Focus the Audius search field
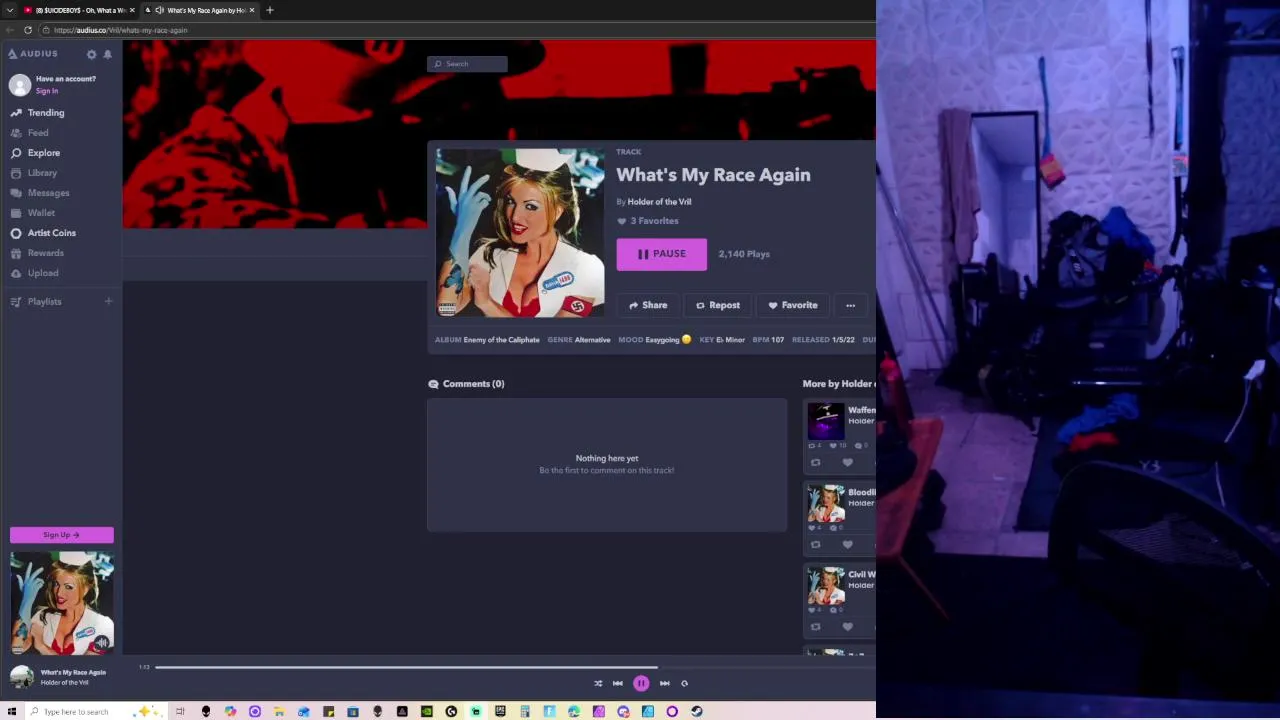This screenshot has height=720, width=1280. [467, 64]
